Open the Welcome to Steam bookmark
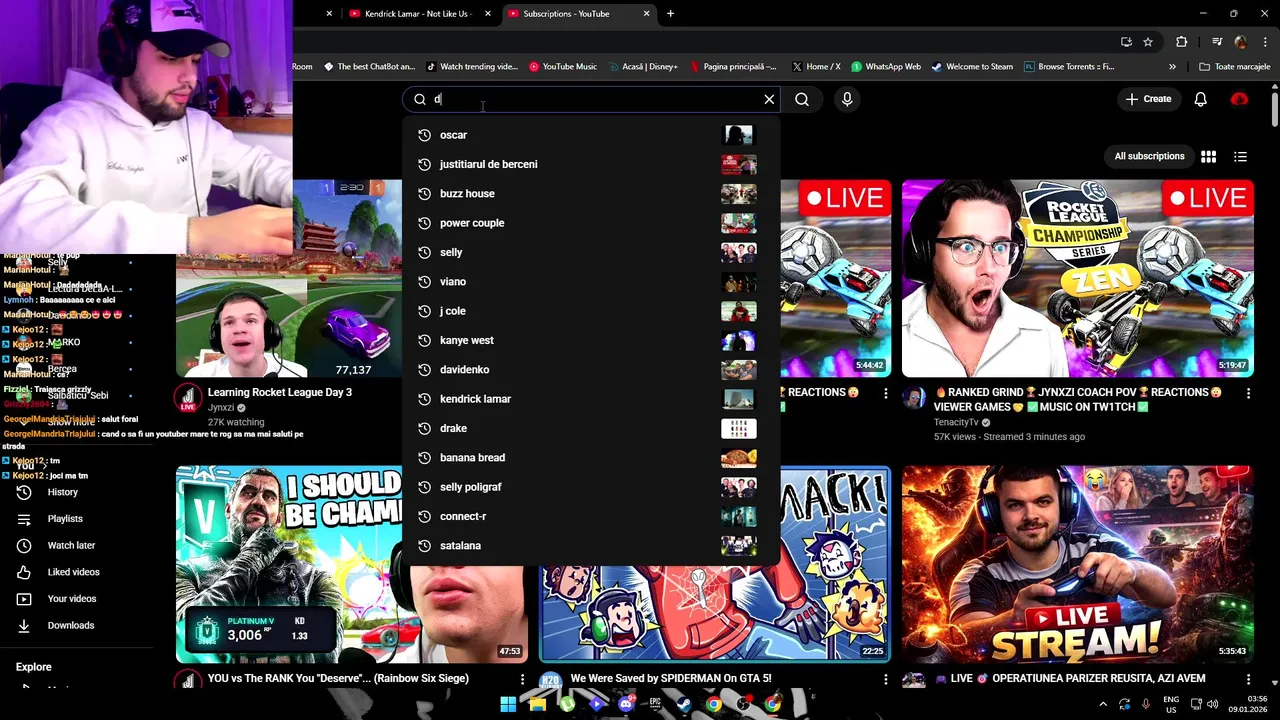Viewport: 1280px width, 720px height. click(x=972, y=67)
